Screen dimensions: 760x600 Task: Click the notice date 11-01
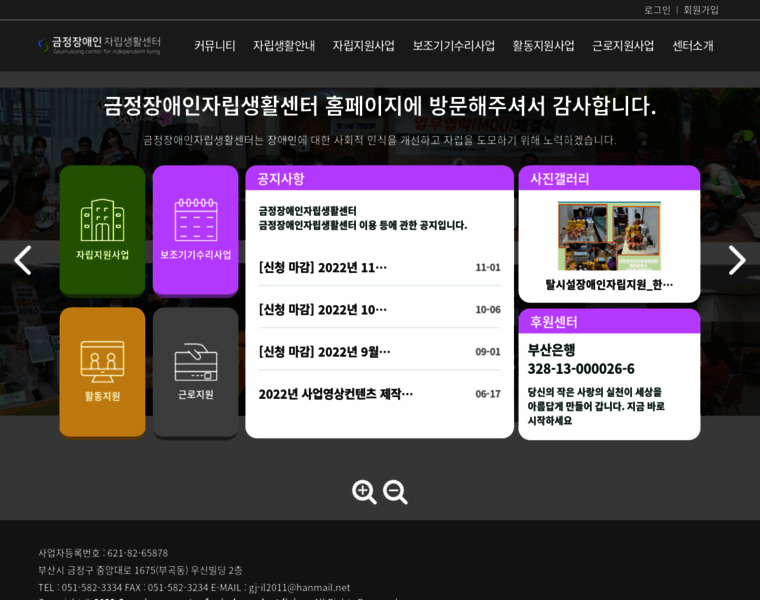(x=488, y=268)
